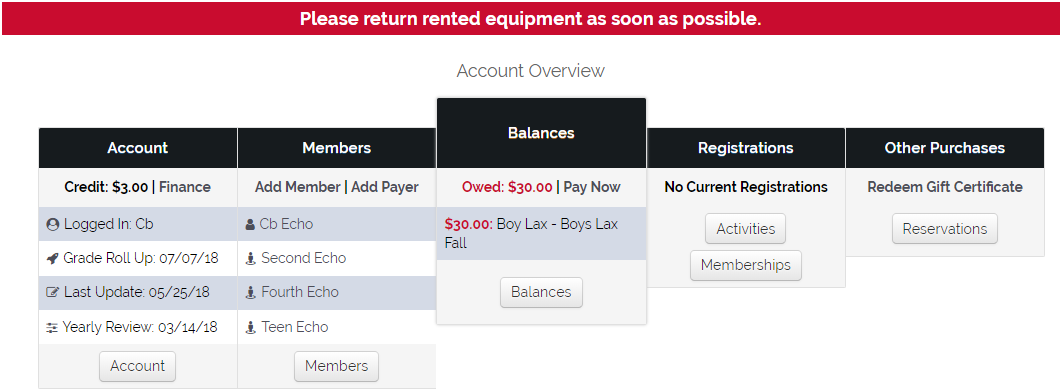Click the Account button

coord(137,366)
